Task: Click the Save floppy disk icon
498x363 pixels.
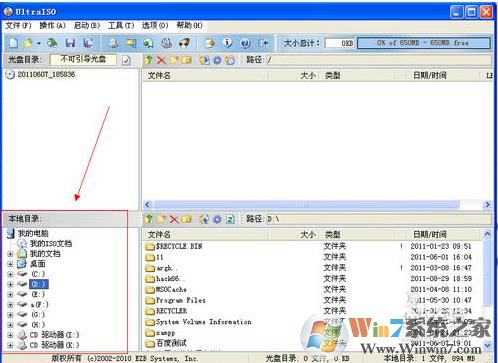Action: pos(70,43)
